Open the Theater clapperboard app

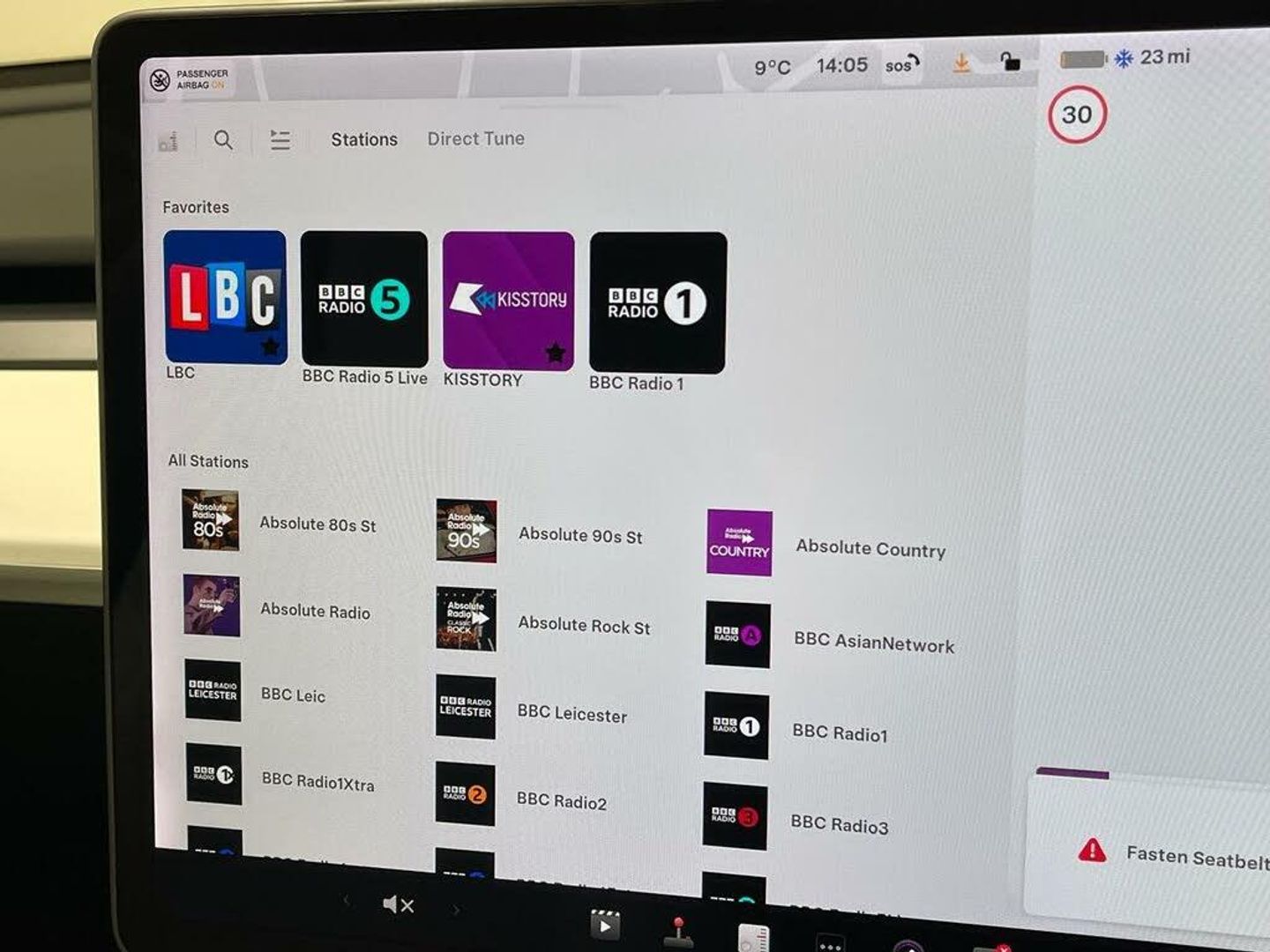click(604, 924)
